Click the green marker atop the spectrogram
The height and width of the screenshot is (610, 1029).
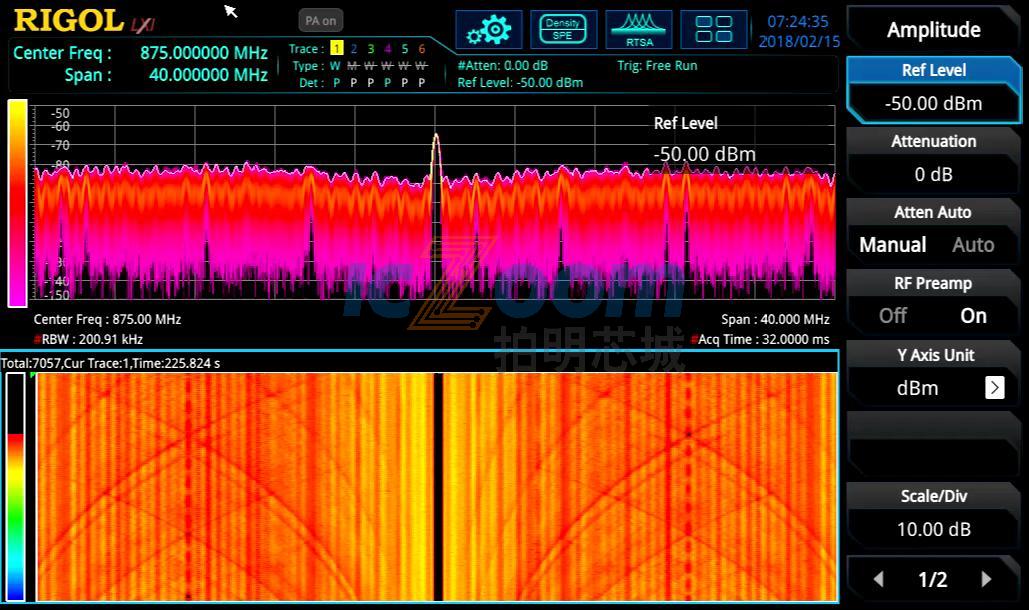click(33, 375)
